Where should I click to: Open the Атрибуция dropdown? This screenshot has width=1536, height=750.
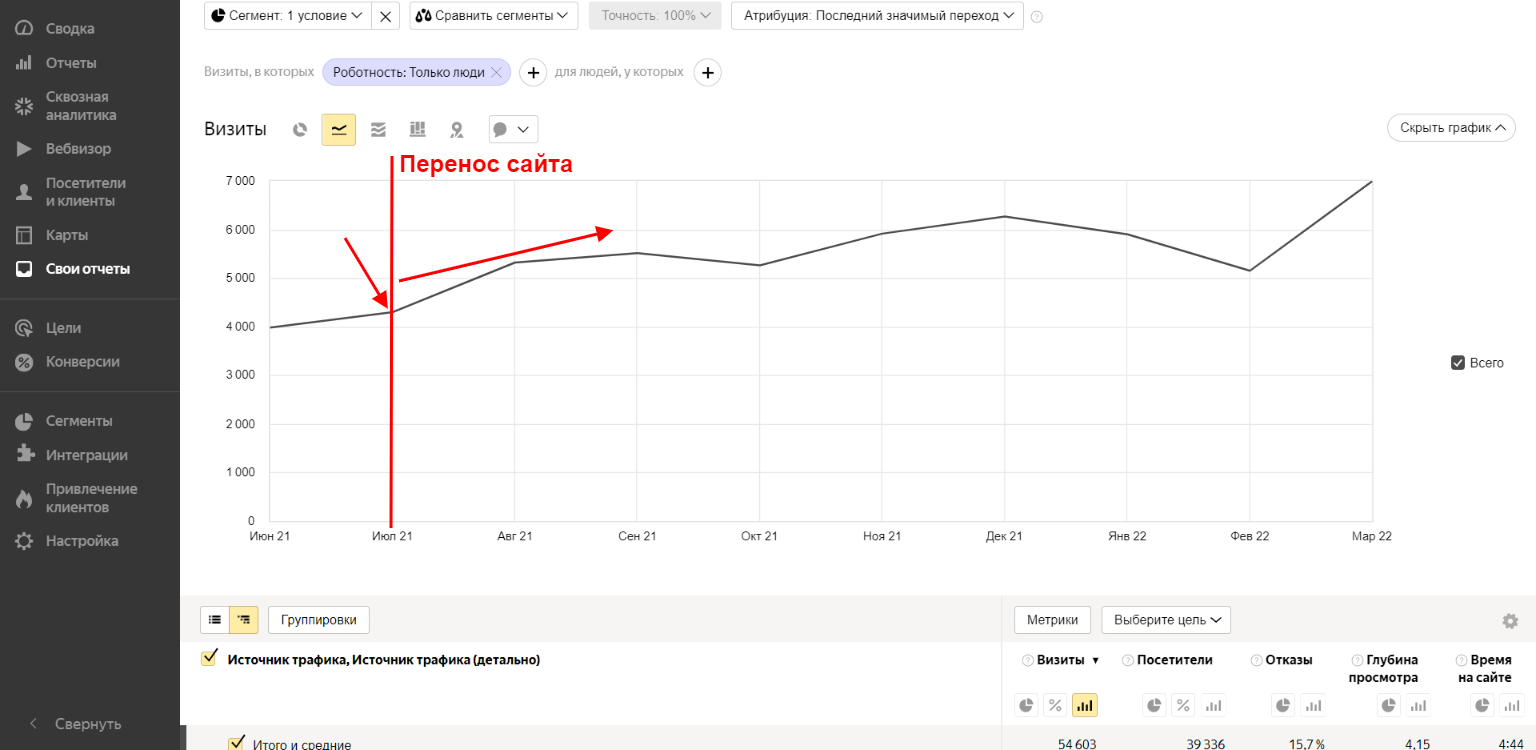pyautogui.click(x=877, y=16)
